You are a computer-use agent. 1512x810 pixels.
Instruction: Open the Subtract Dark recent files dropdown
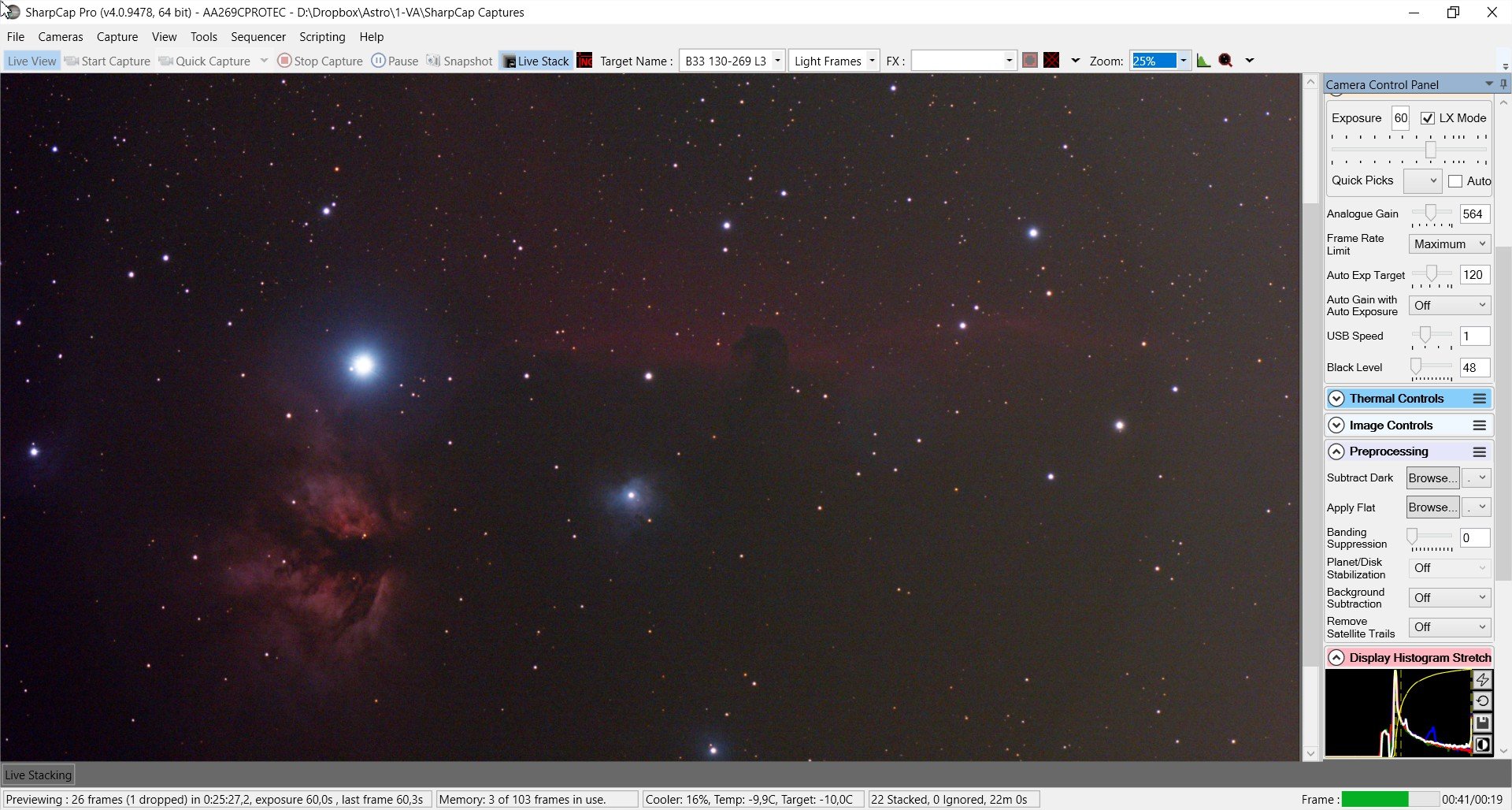click(1477, 477)
